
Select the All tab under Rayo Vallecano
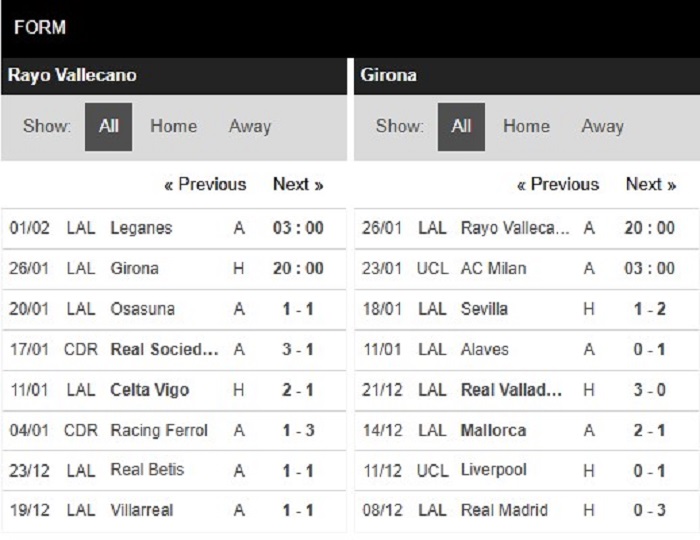pyautogui.click(x=108, y=127)
